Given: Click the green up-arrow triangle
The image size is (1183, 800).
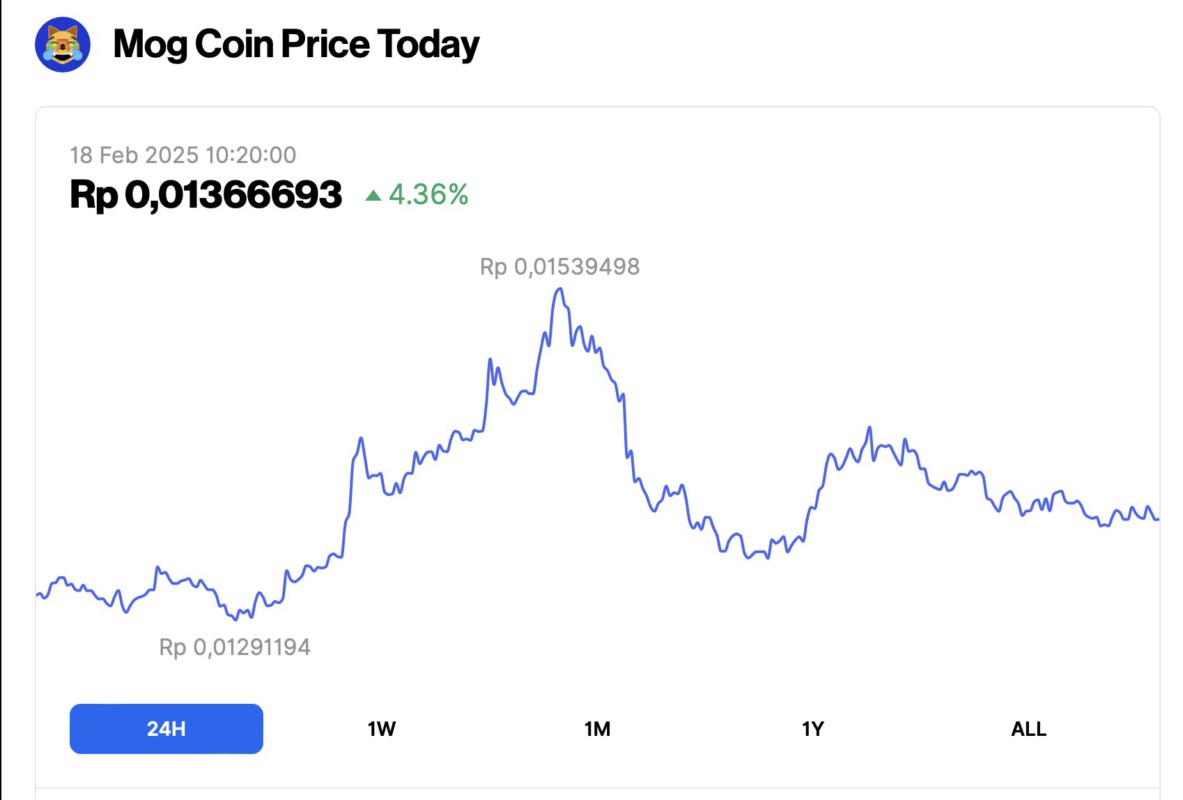Looking at the screenshot, I should coord(373,195).
